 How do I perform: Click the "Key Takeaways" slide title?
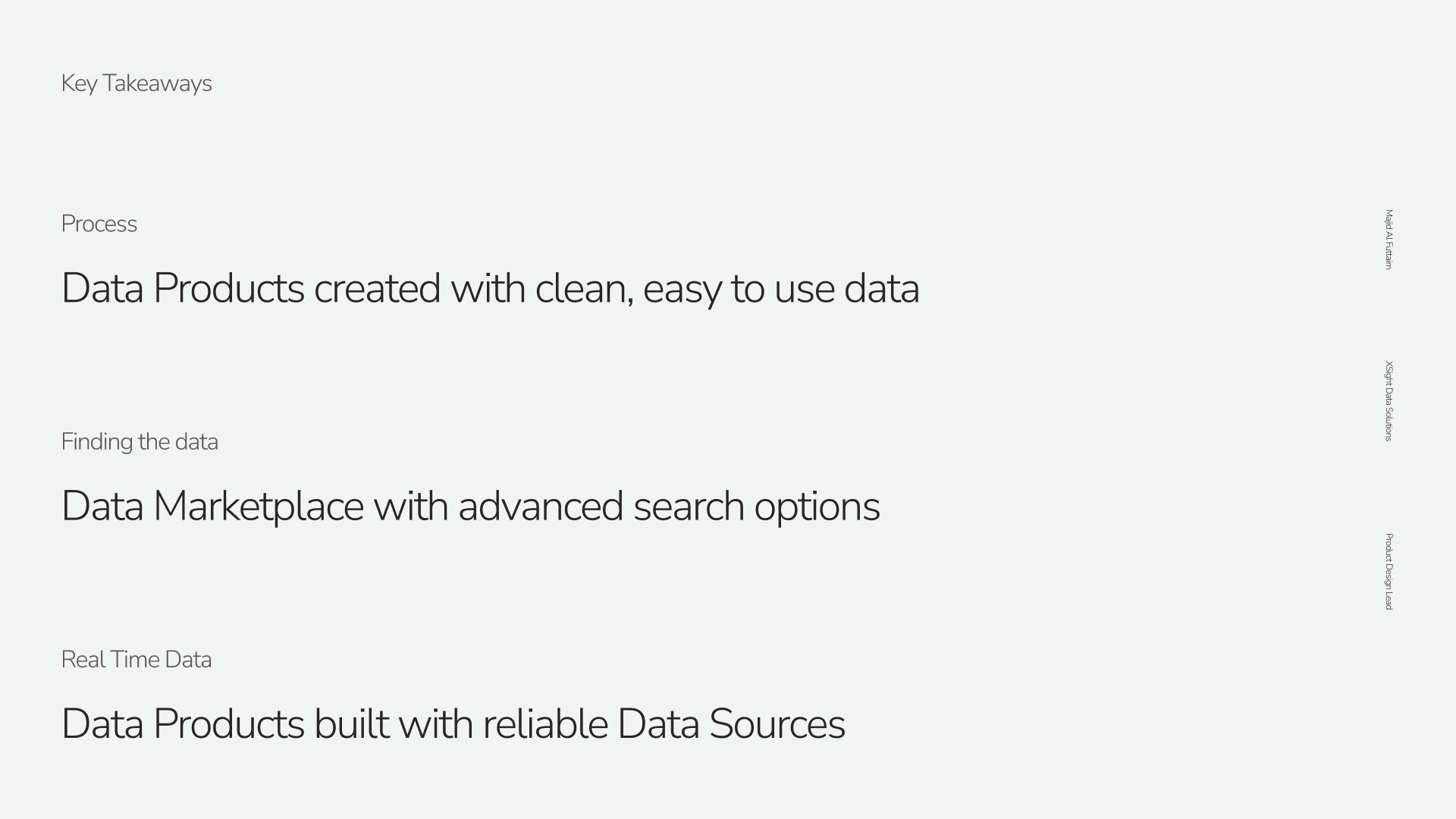(x=136, y=83)
